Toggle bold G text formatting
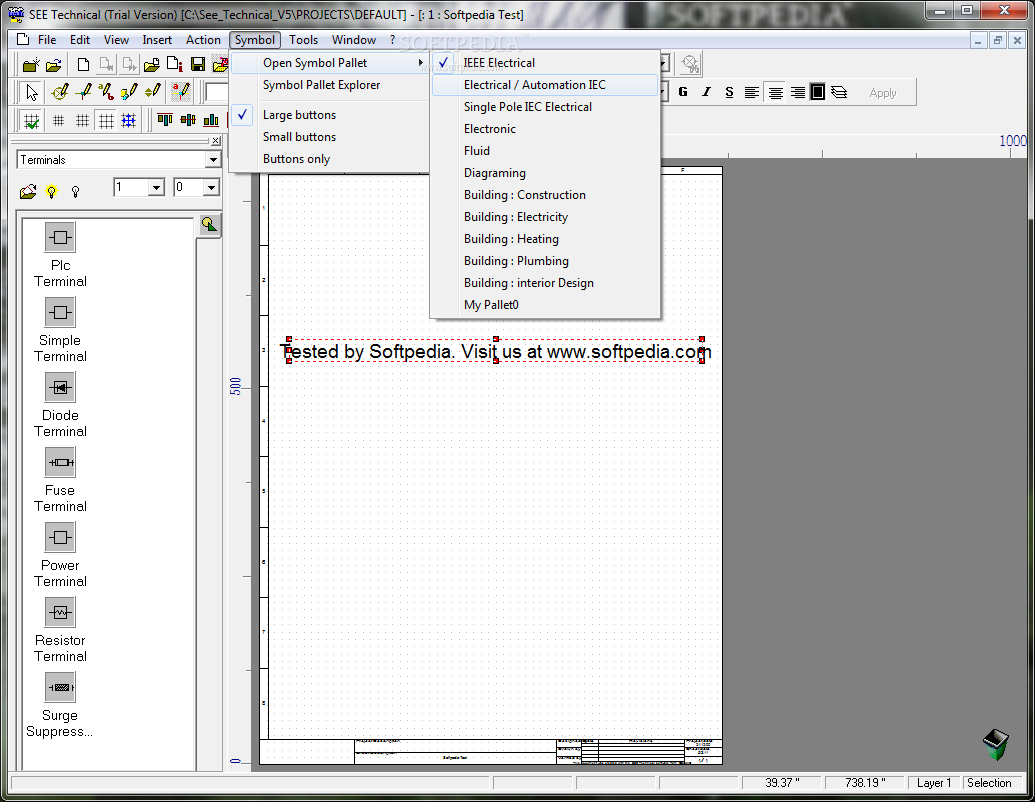The height and width of the screenshot is (802, 1035). [x=683, y=92]
